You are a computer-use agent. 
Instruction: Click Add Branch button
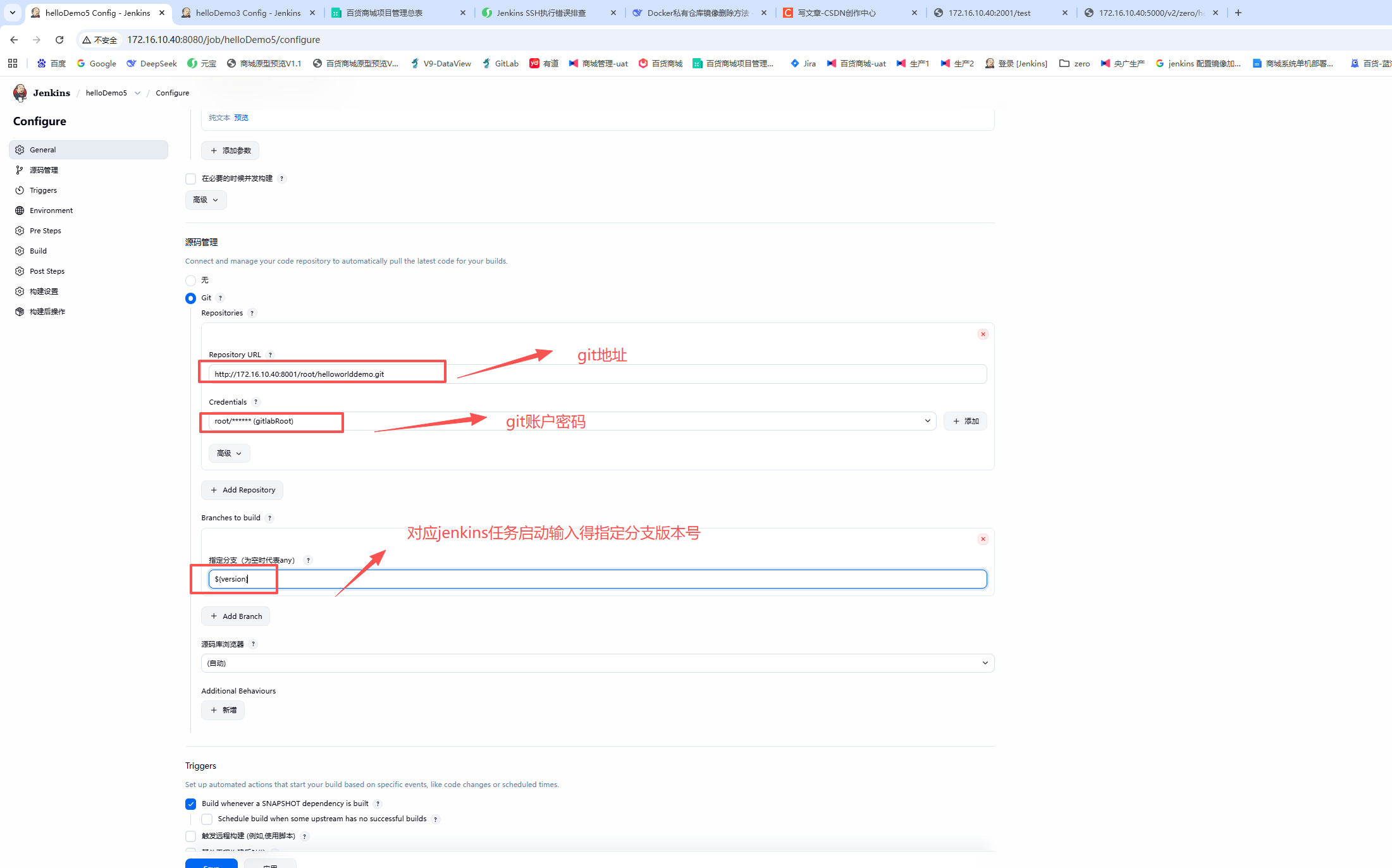[236, 617]
